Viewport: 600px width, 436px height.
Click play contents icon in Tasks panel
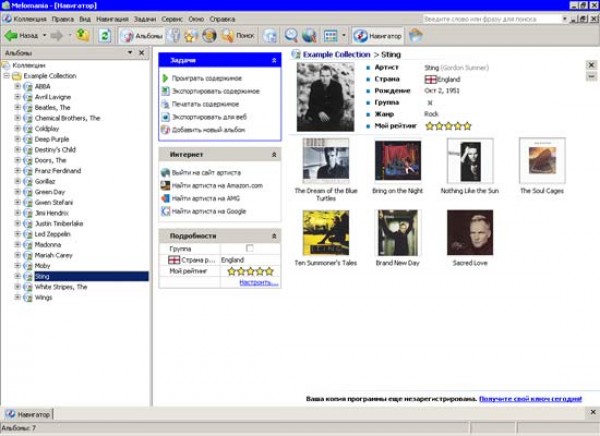(x=165, y=78)
